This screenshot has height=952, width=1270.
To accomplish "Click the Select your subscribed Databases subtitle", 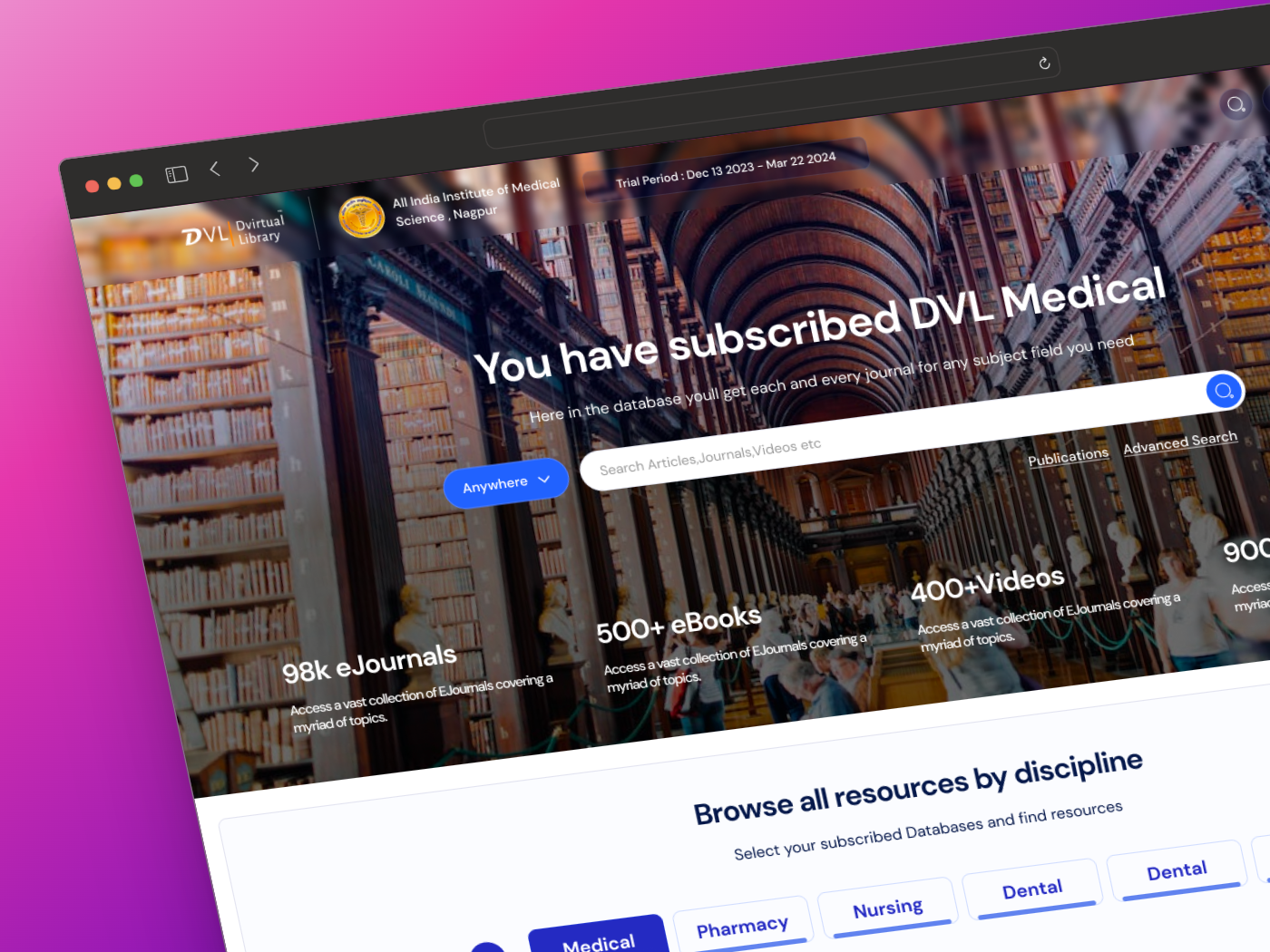I will [x=928, y=830].
